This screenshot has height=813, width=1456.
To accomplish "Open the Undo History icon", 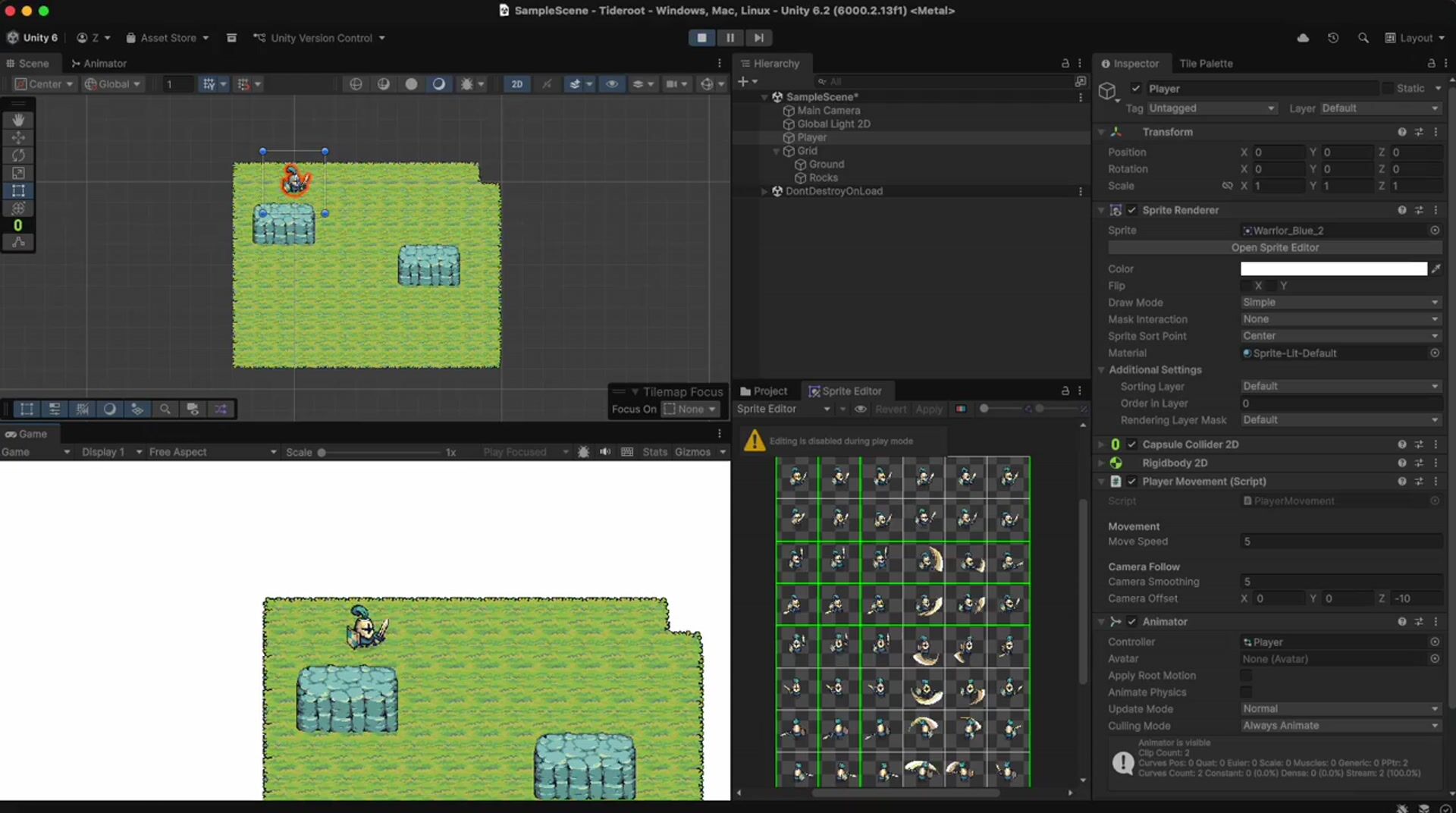I will pos(1332,38).
